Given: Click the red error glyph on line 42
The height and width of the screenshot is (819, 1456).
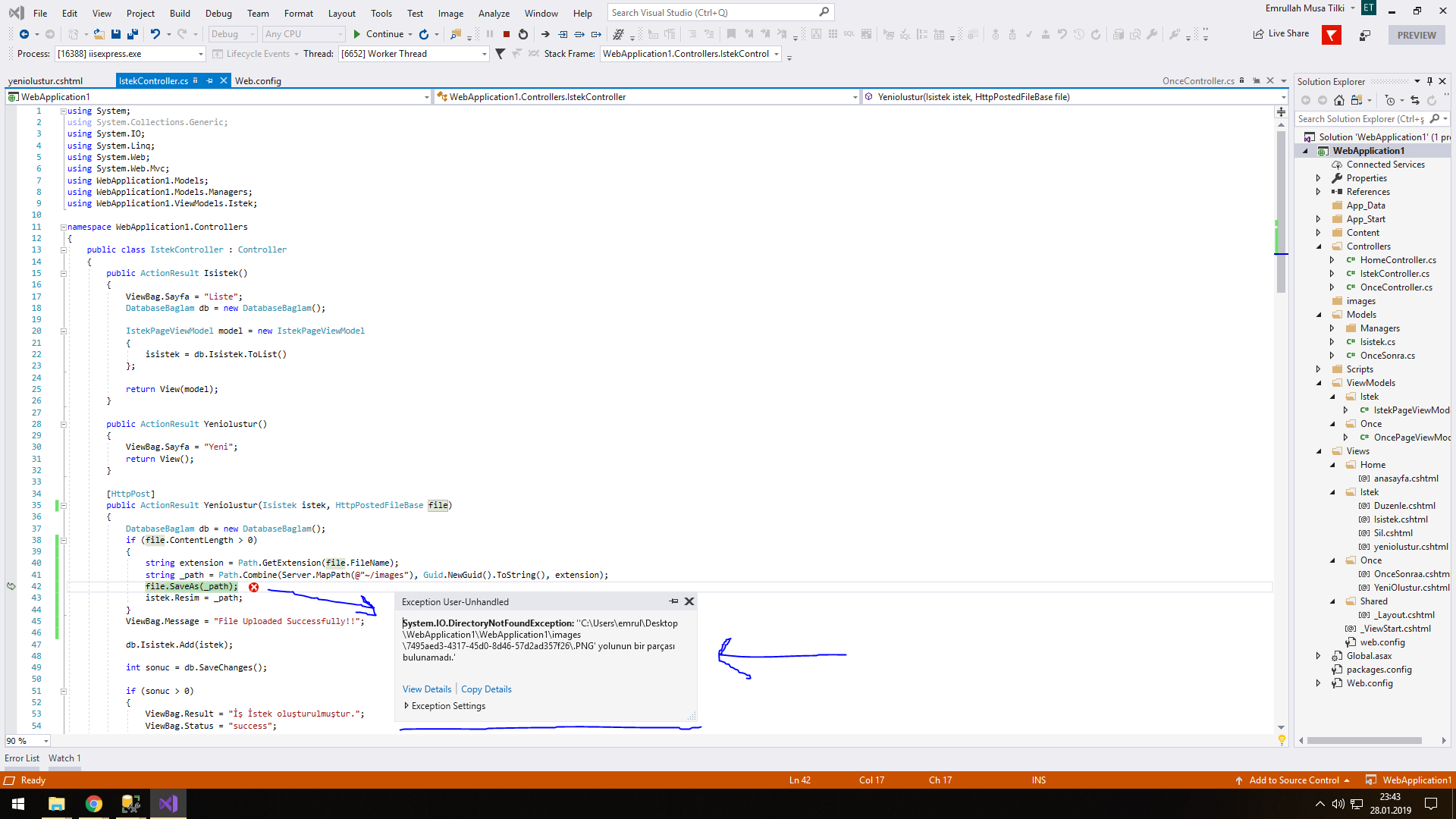Looking at the screenshot, I should pos(254,587).
